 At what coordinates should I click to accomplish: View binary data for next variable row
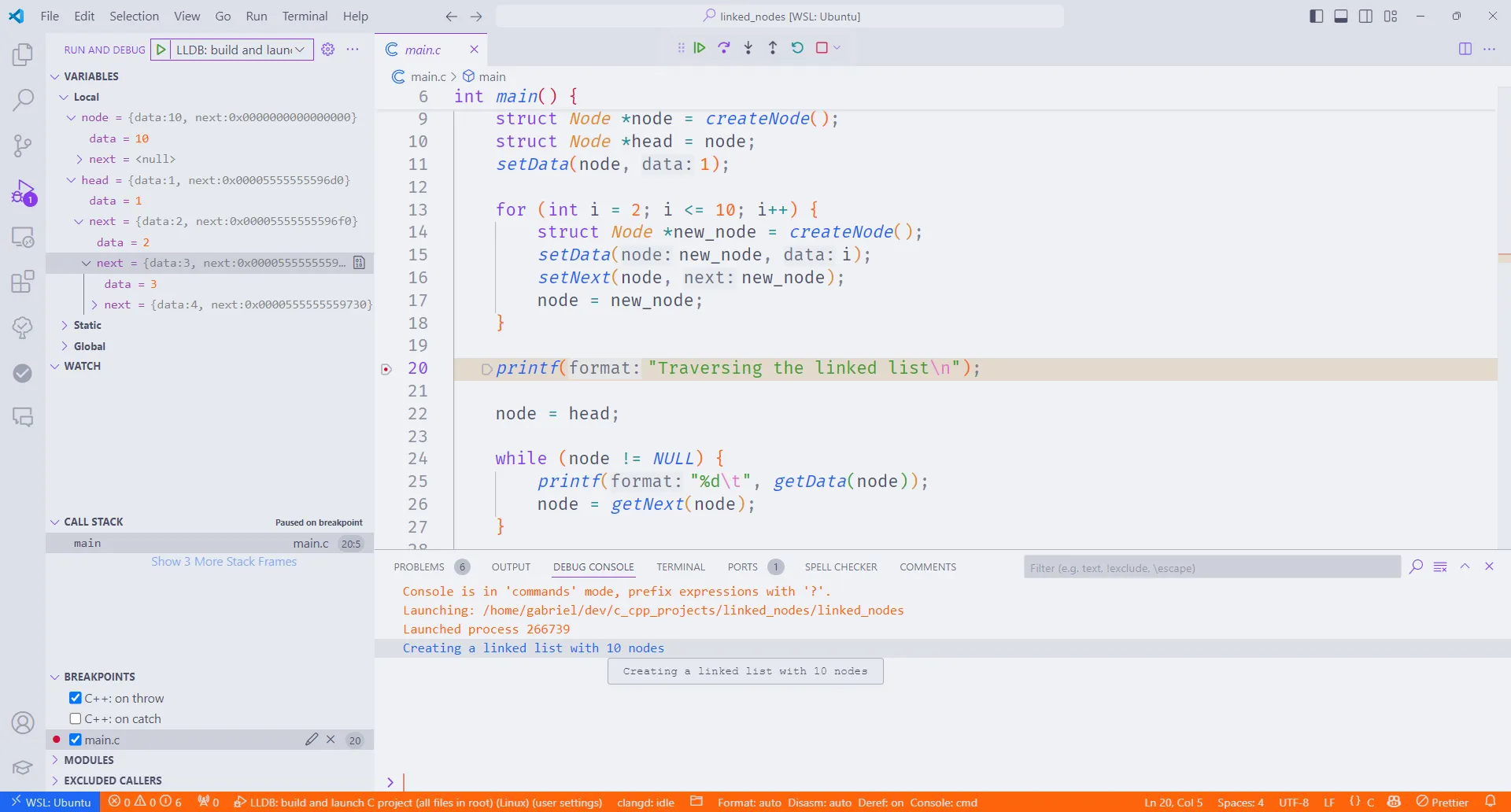pos(359,263)
